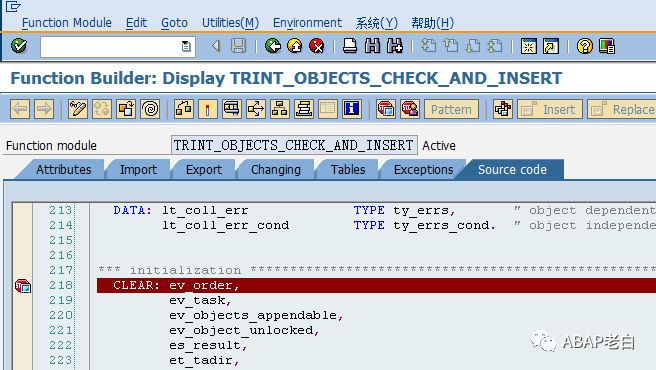Click the Activate matchstick icon
This screenshot has width=656, height=370.
pos(208,109)
